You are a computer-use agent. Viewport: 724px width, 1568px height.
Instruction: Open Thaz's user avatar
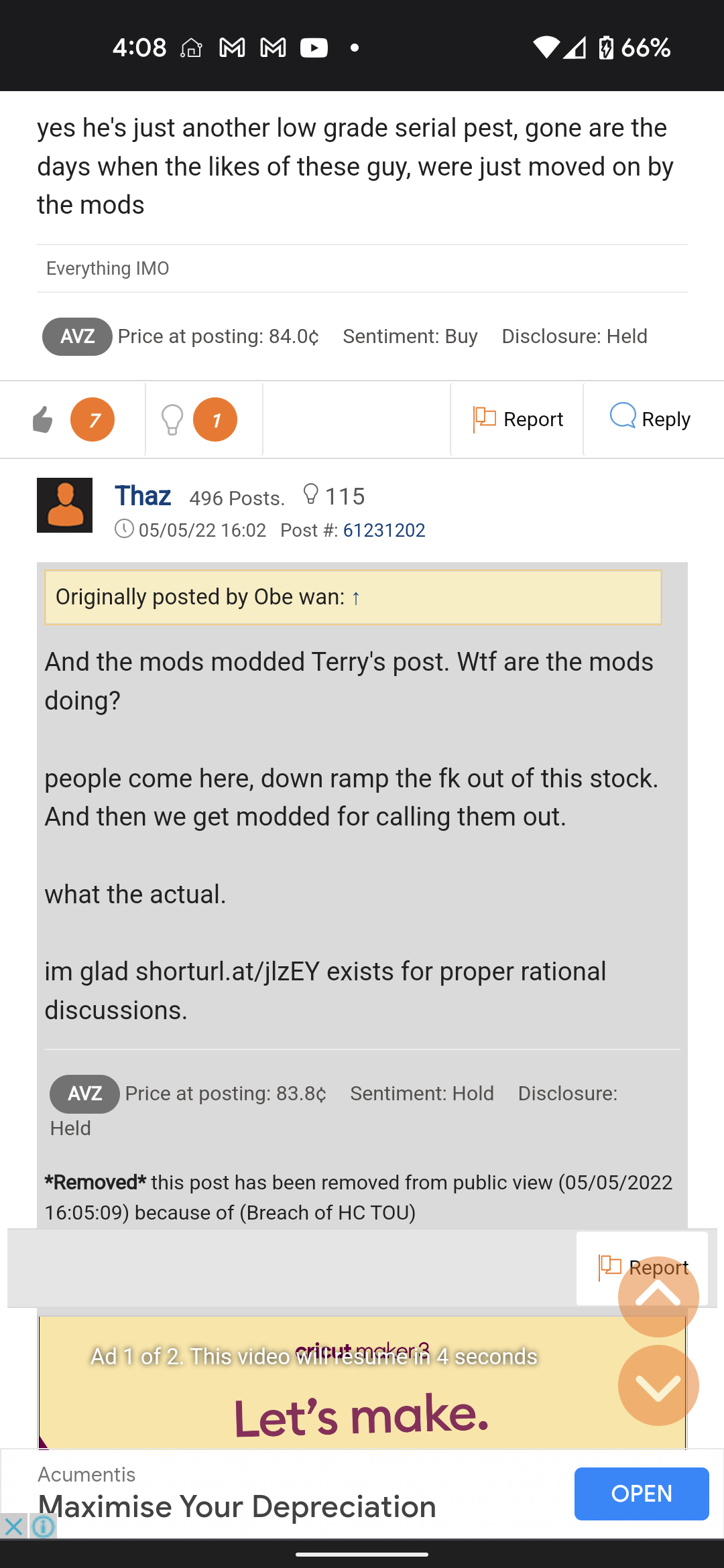(x=64, y=505)
